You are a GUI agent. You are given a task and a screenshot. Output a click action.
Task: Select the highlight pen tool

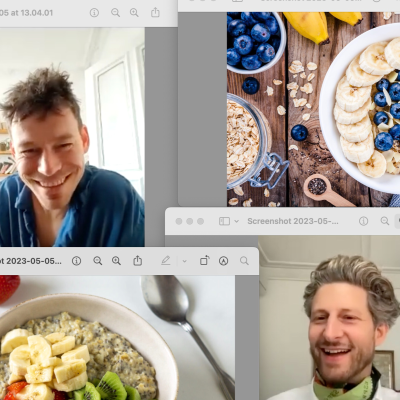(x=166, y=261)
